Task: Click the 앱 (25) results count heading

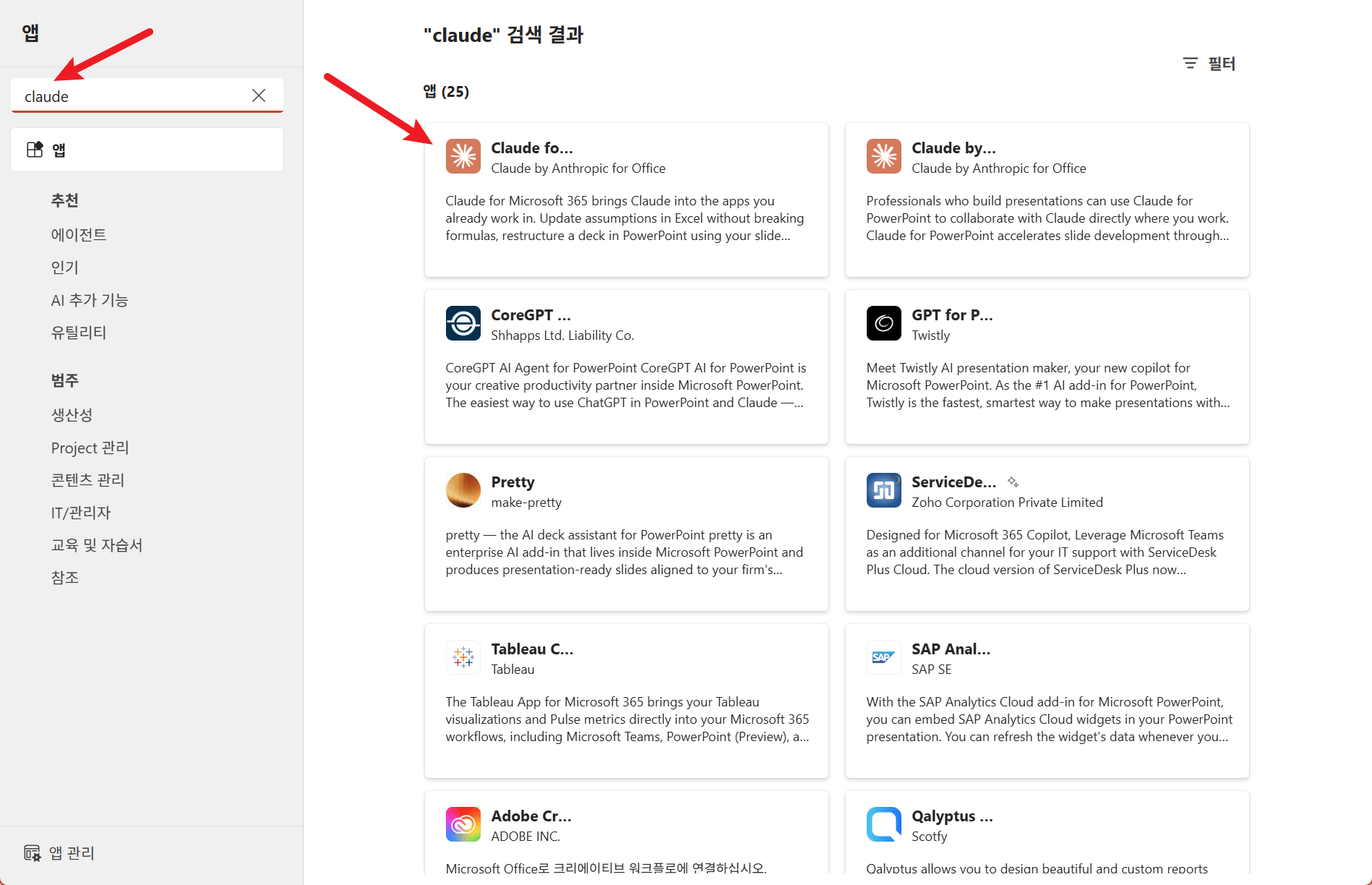Action: (x=446, y=91)
